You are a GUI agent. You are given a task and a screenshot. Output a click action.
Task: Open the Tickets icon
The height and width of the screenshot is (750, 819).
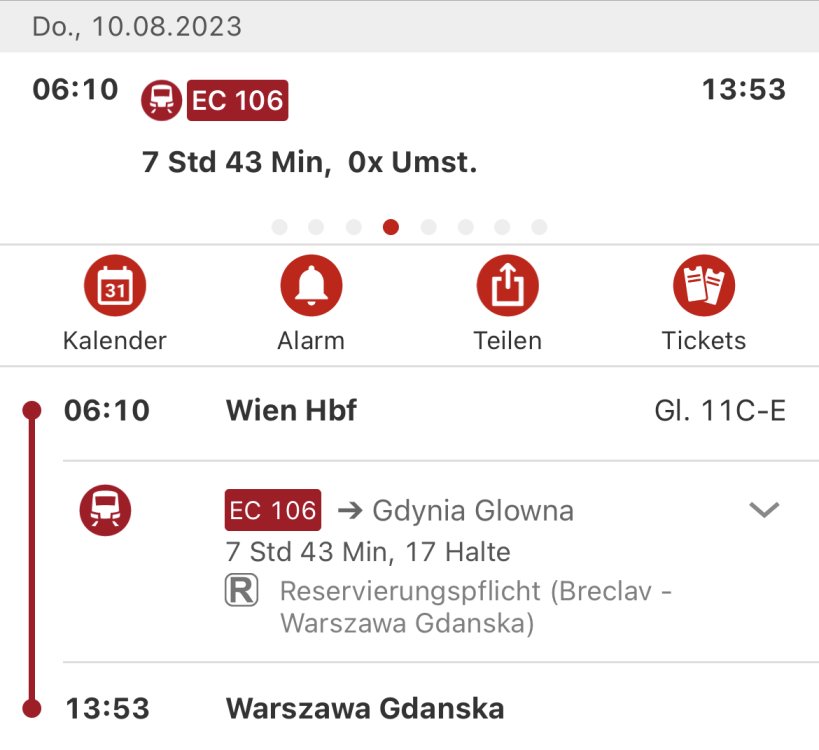tap(704, 286)
